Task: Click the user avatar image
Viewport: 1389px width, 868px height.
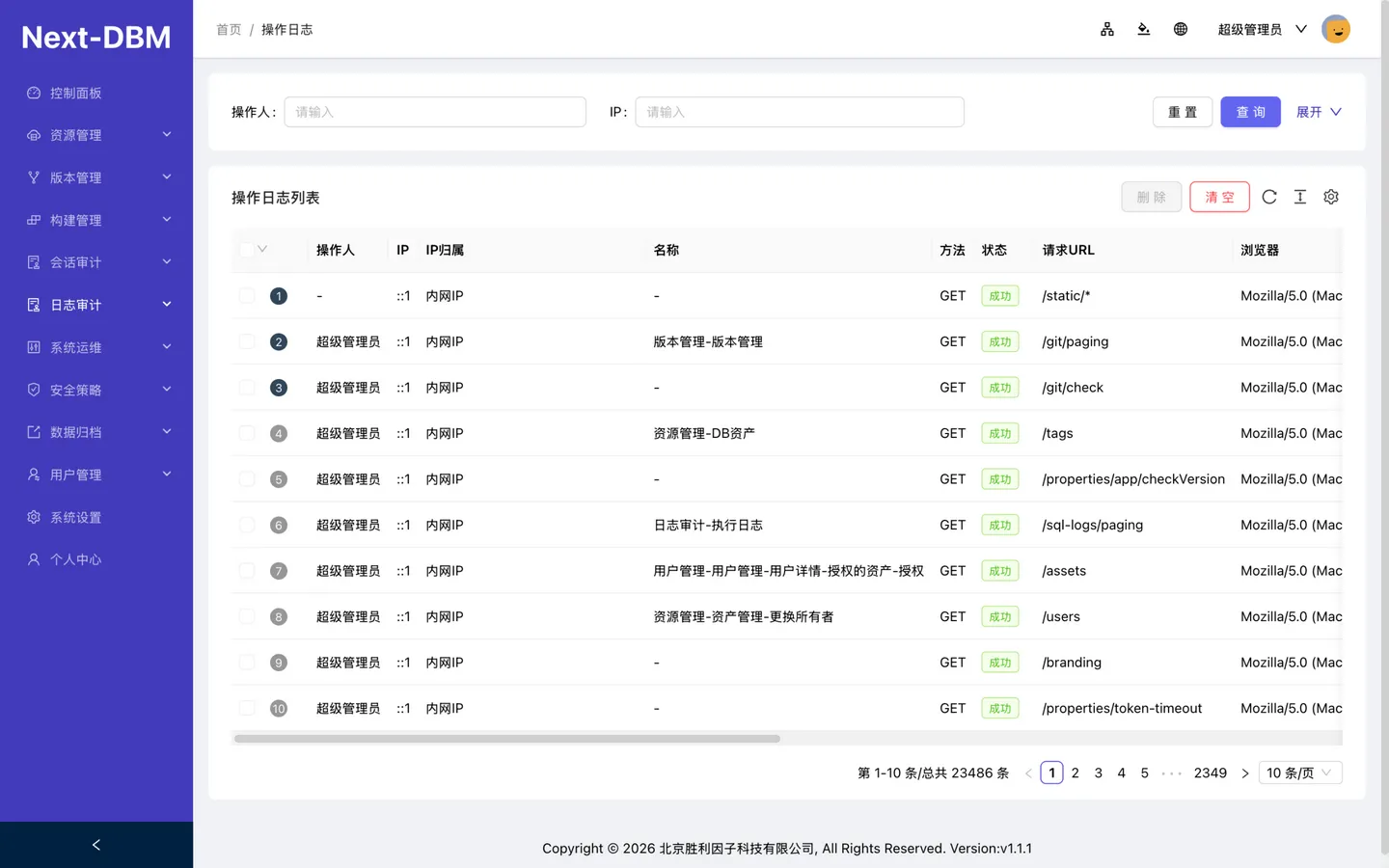Action: coord(1336,29)
